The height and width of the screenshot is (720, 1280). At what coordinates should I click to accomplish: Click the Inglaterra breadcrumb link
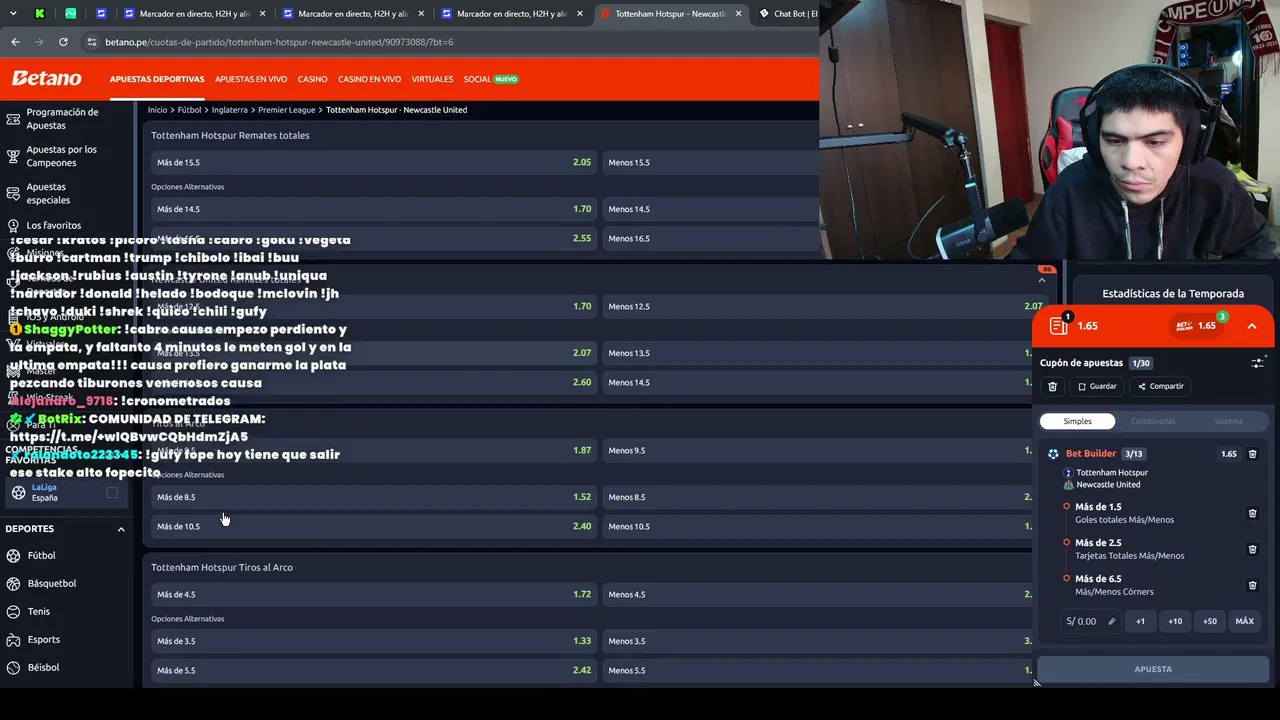[229, 110]
